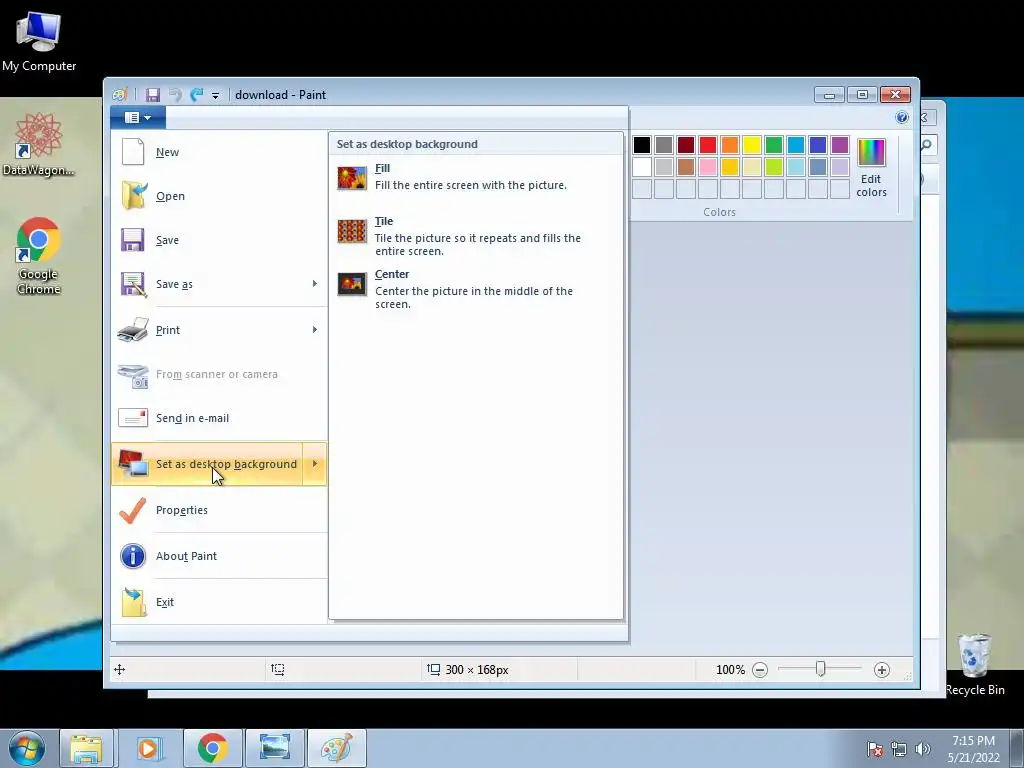Open File Explorer from the taskbar
1024x768 pixels.
[x=87, y=748]
